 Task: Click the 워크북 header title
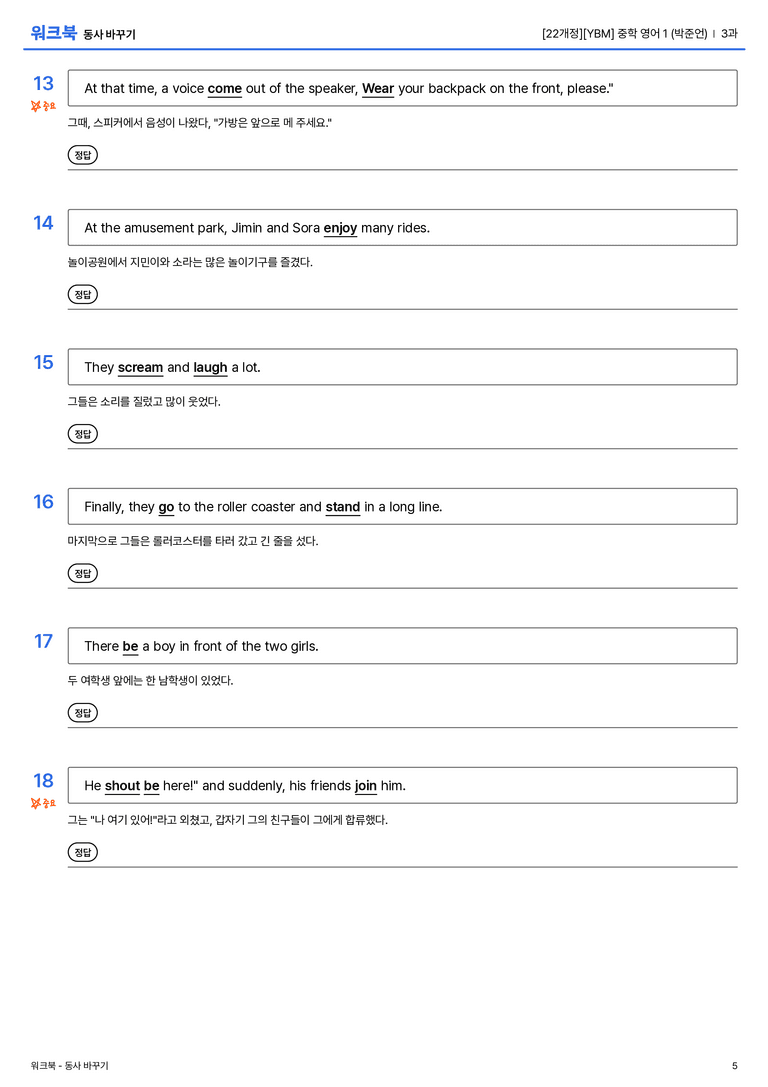click(x=53, y=33)
